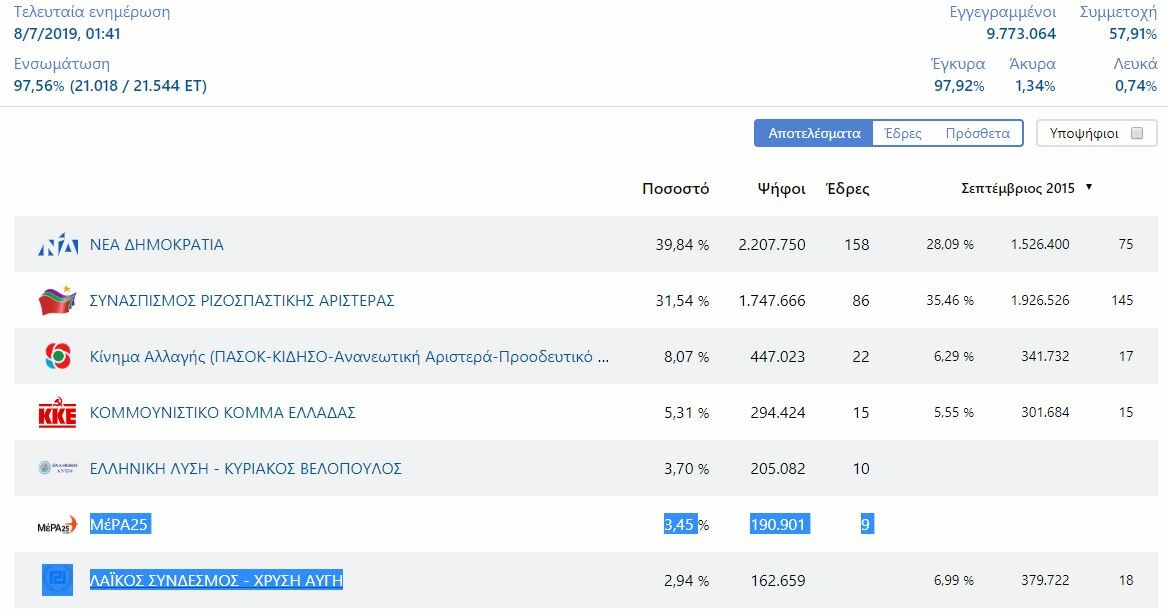Open ΛΑΪΚΟΣ ΣΥΝΔΕΣΜΟΣ - ΧΡΥΣΗ ΑΥΓΗ link

tap(216, 580)
